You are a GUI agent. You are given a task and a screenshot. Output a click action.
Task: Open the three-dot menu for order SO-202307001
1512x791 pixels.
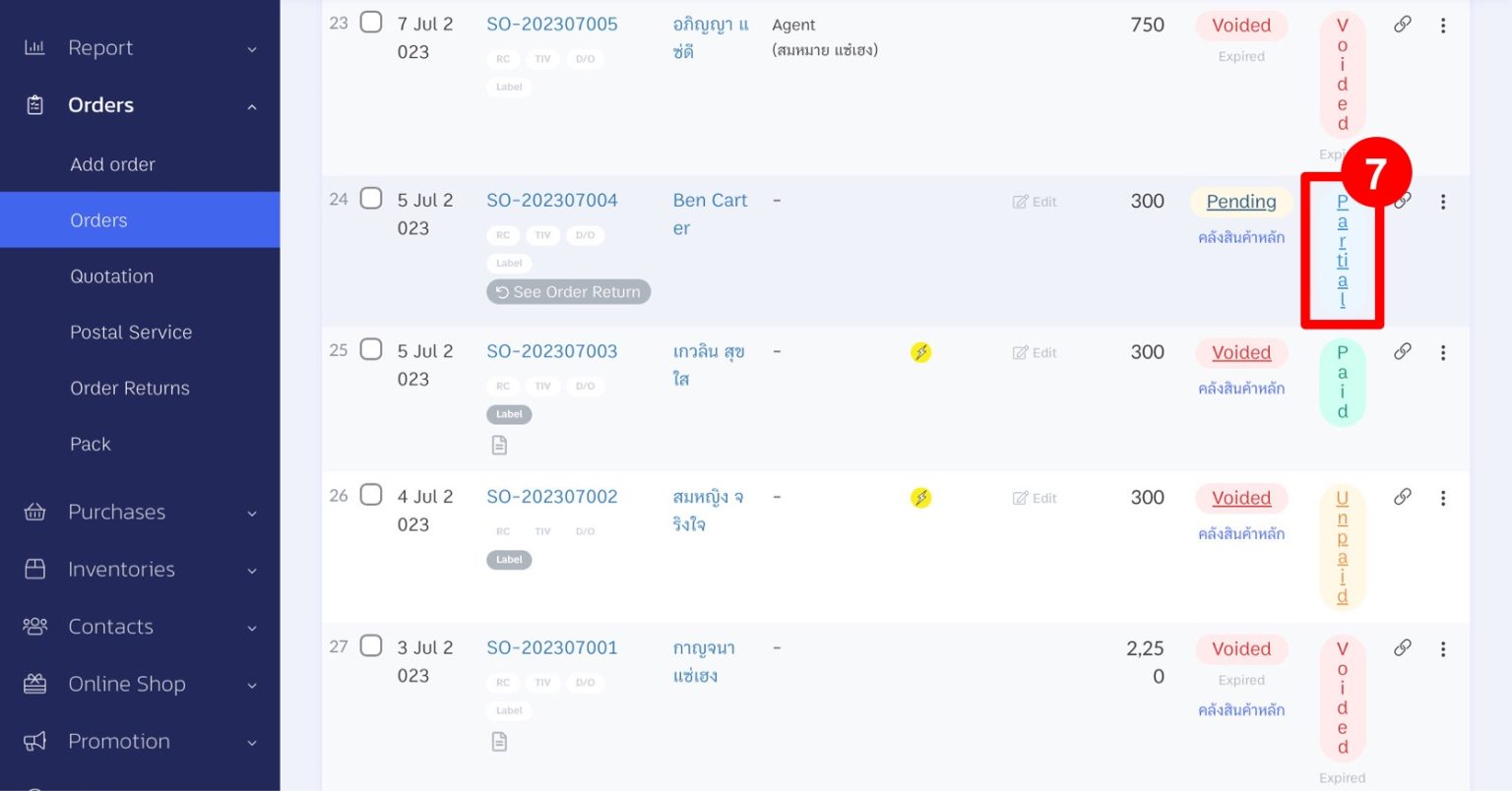pos(1443,648)
